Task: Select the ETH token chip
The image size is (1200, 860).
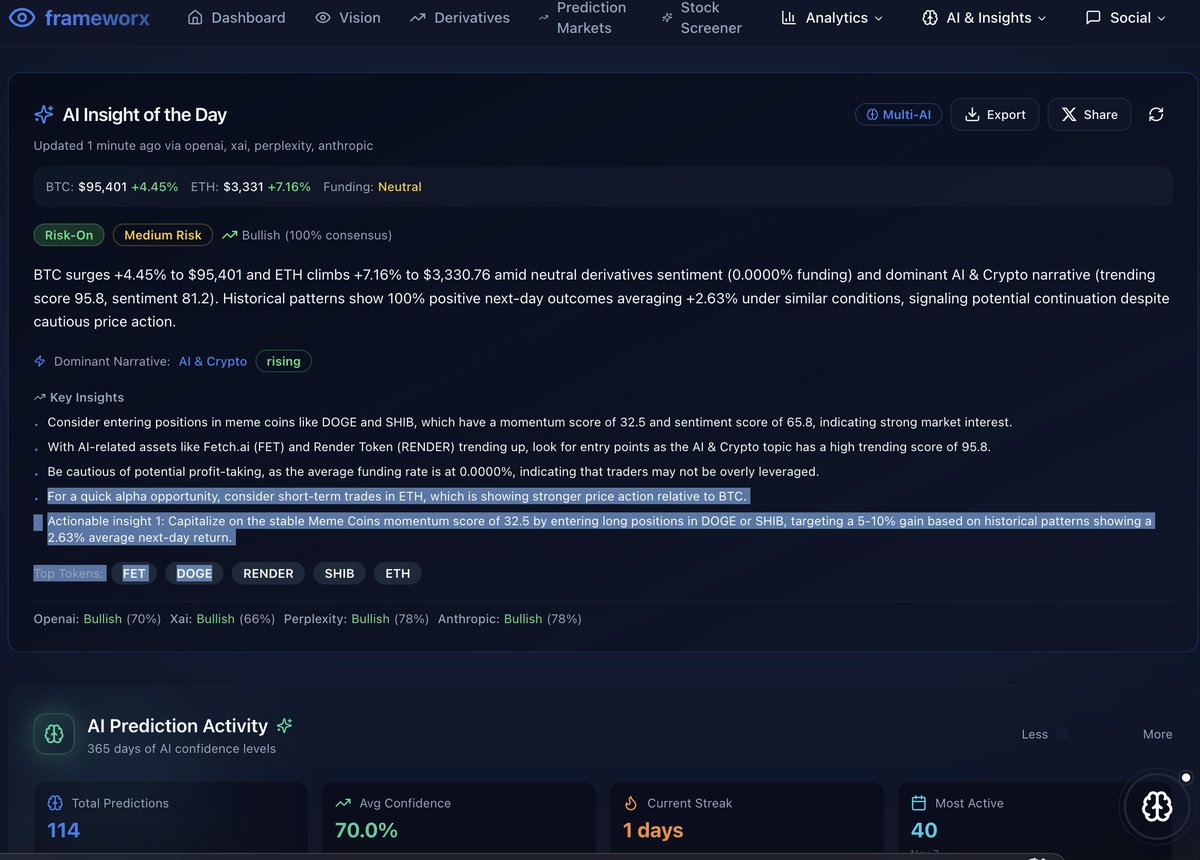Action: click(398, 573)
